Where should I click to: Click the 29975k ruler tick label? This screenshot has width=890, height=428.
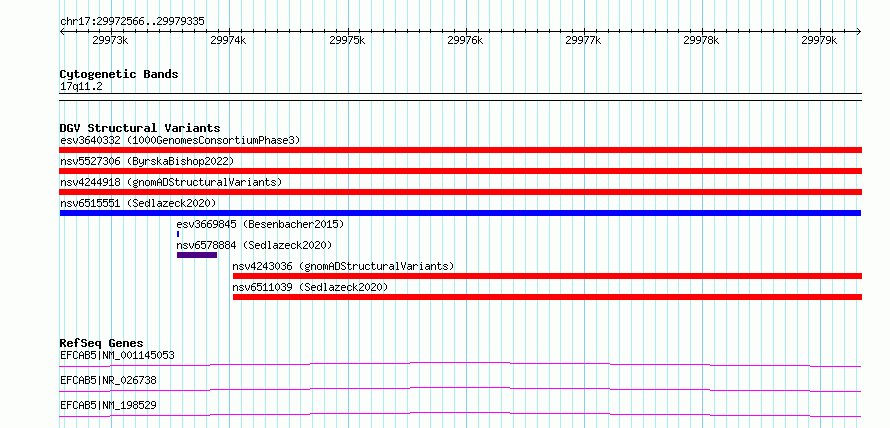pyautogui.click(x=346, y=40)
